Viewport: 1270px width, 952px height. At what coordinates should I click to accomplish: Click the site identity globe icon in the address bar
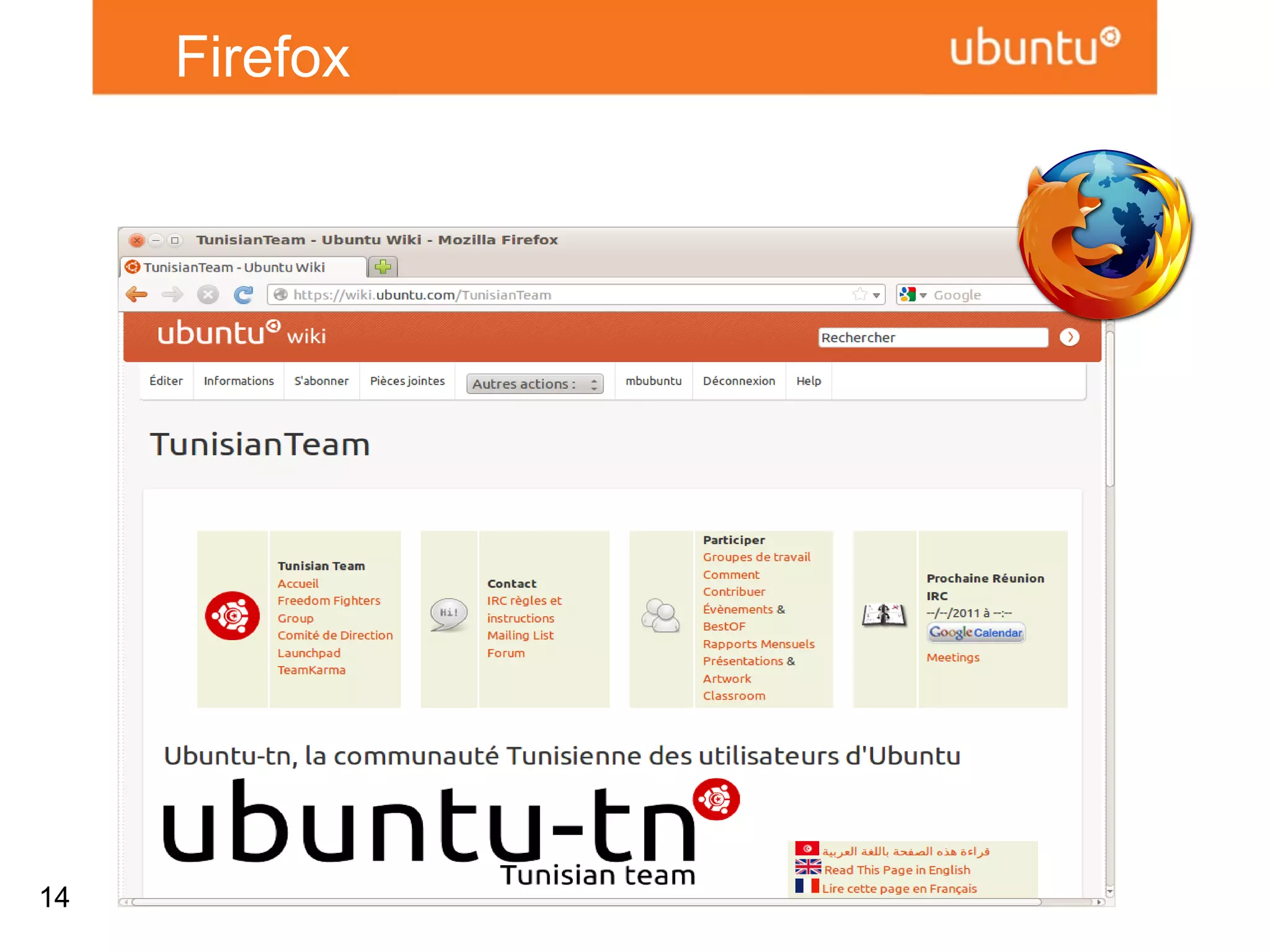coord(280,295)
